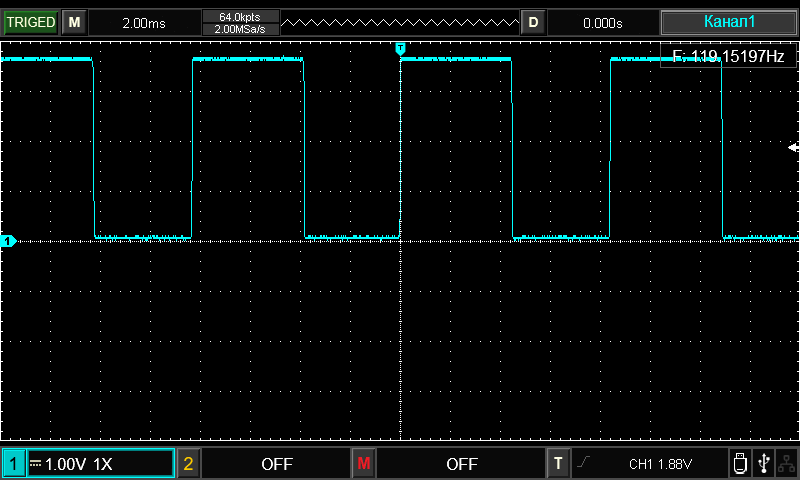Open the 2.00ms time base setting
The height and width of the screenshot is (480, 800).
coord(143,22)
